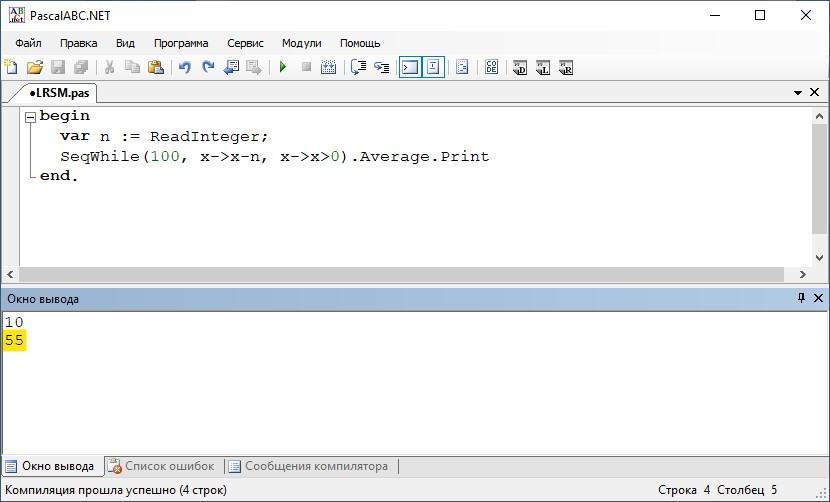Step over with the debug arrow icon
Viewport: 830px width, 502px height.
358,67
